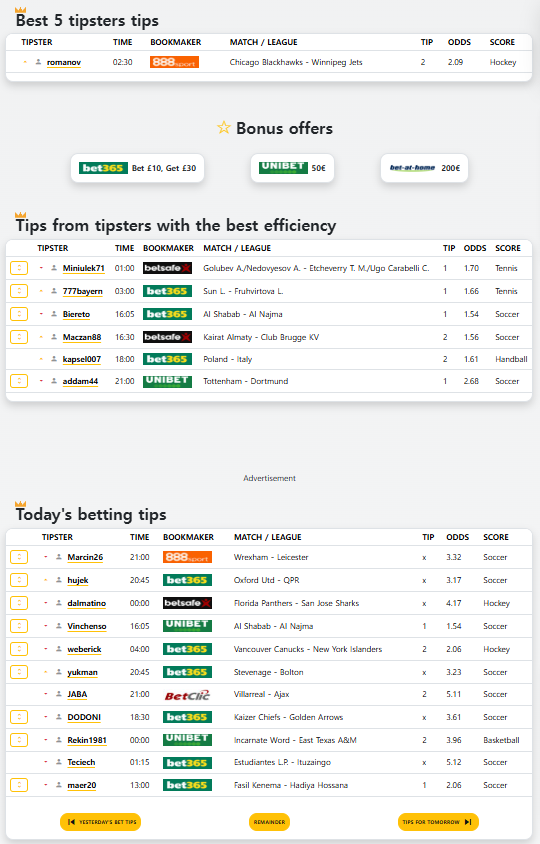Select the Florida Panthers - San Jose Sharks match
Viewport: 540px width, 844px height.
pyautogui.click(x=296, y=603)
